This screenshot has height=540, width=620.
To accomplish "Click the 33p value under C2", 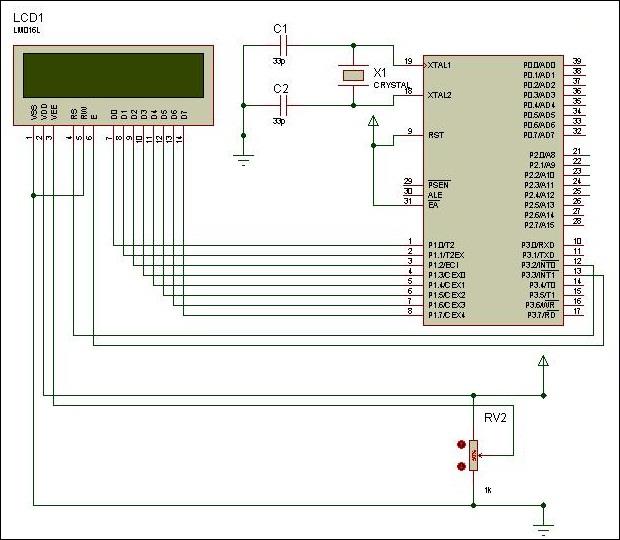I will (x=279, y=121).
